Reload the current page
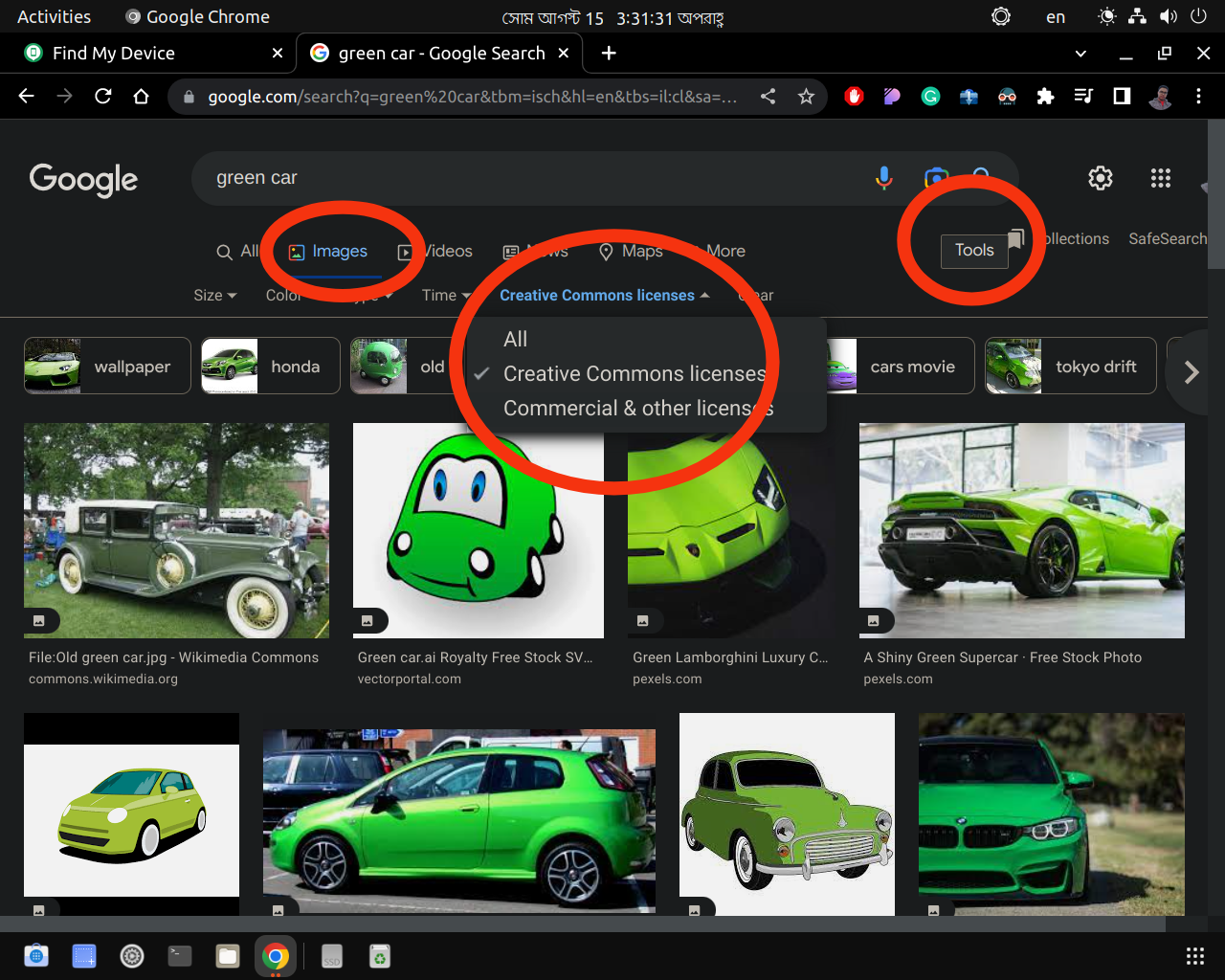 tap(102, 96)
